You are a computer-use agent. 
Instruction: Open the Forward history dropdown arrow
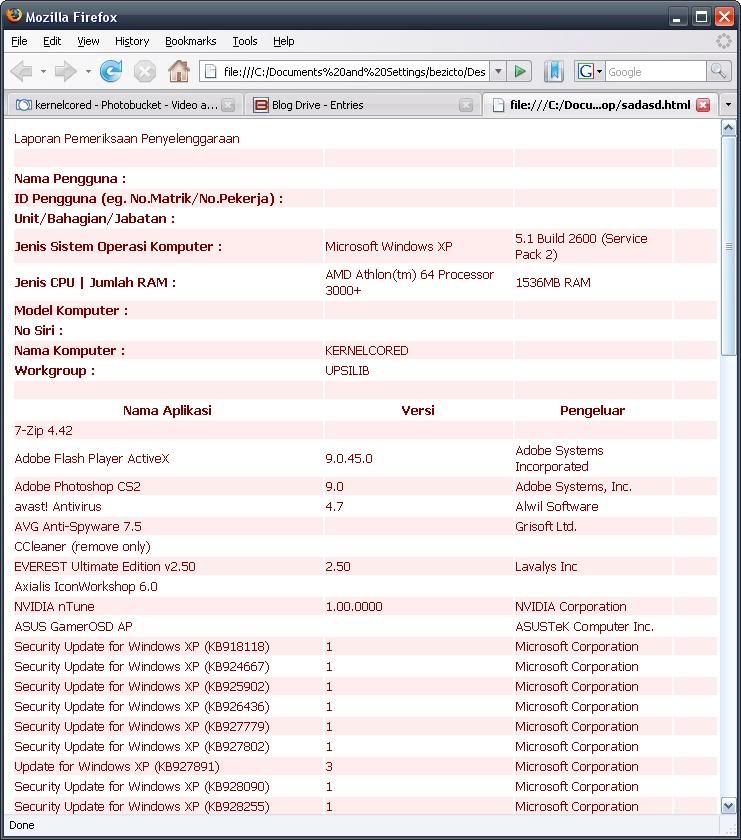(88, 71)
